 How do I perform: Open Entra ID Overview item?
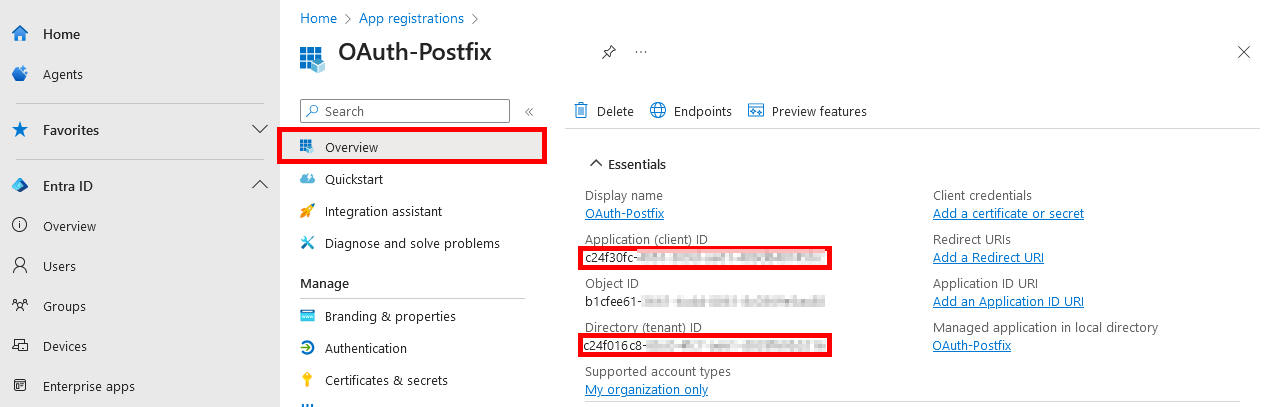tap(69, 226)
